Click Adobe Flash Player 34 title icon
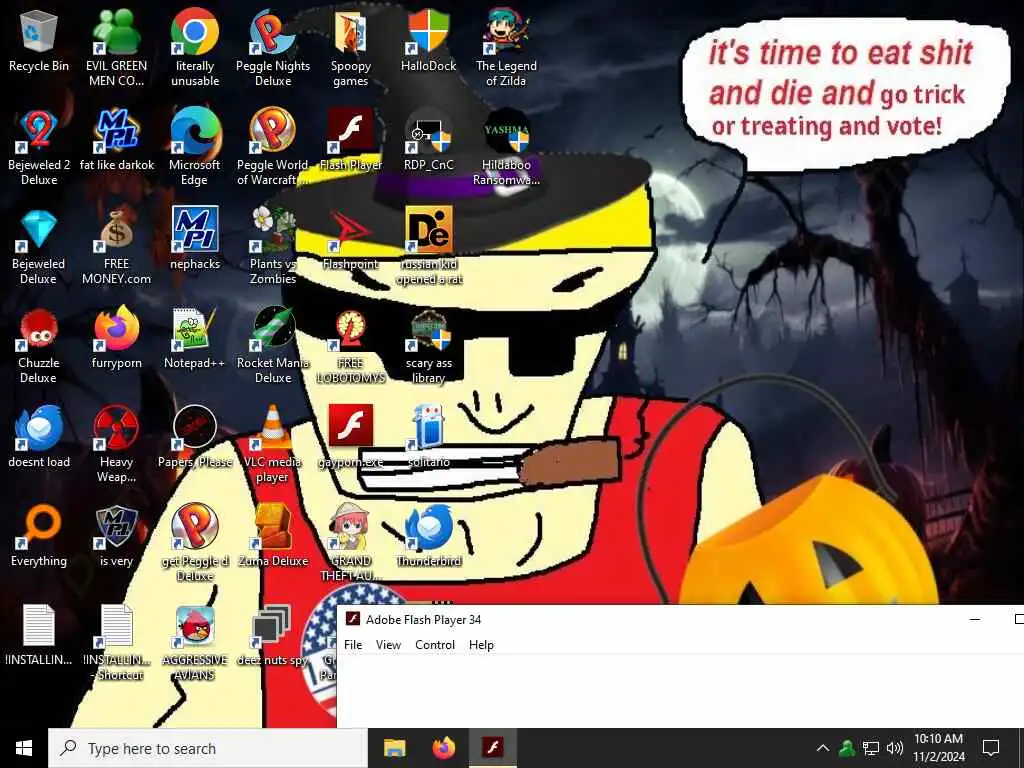This screenshot has height=768, width=1024. click(353, 619)
